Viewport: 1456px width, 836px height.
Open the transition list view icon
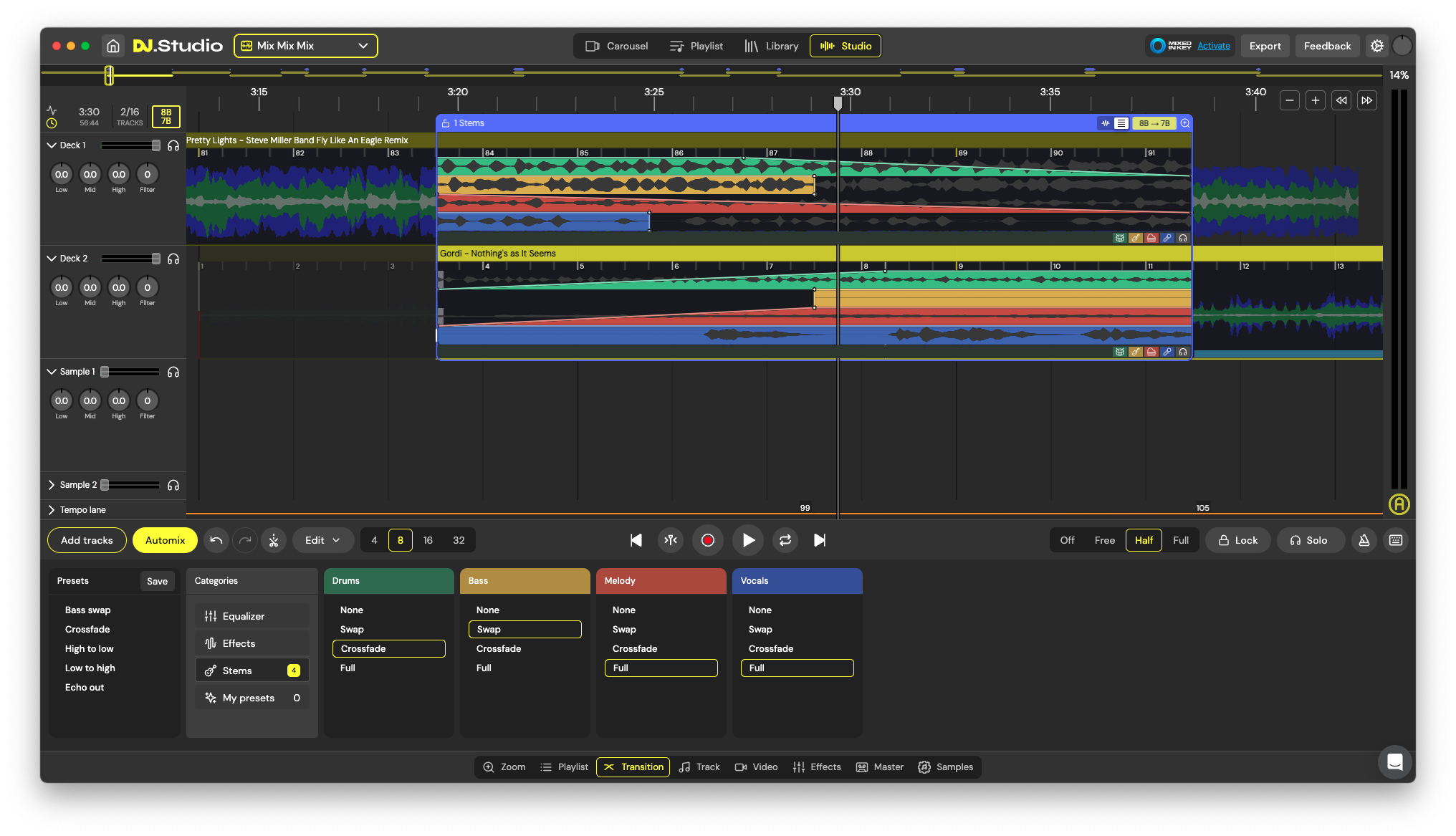click(x=1121, y=123)
